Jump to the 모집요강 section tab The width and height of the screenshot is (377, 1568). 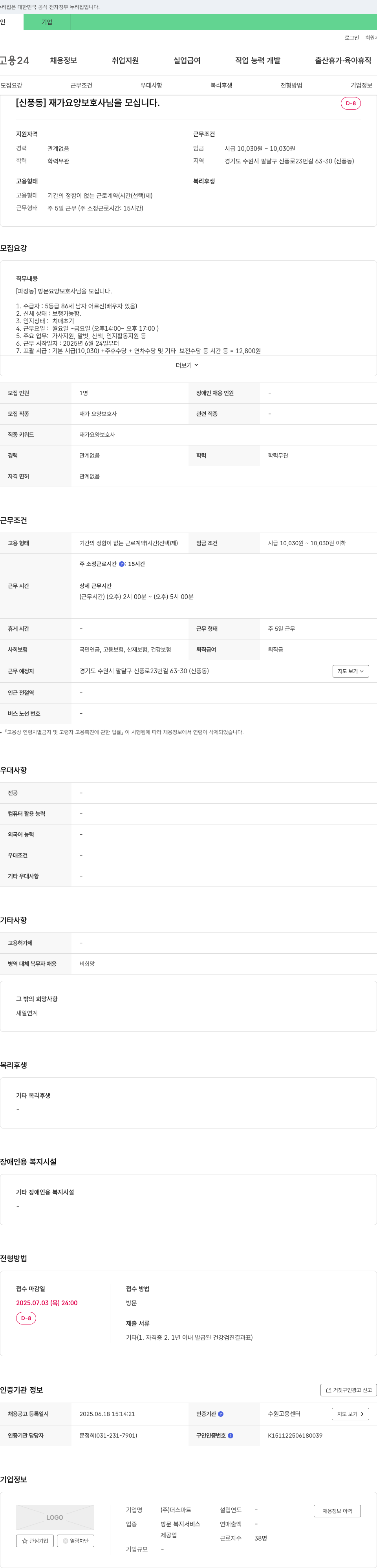(x=11, y=85)
